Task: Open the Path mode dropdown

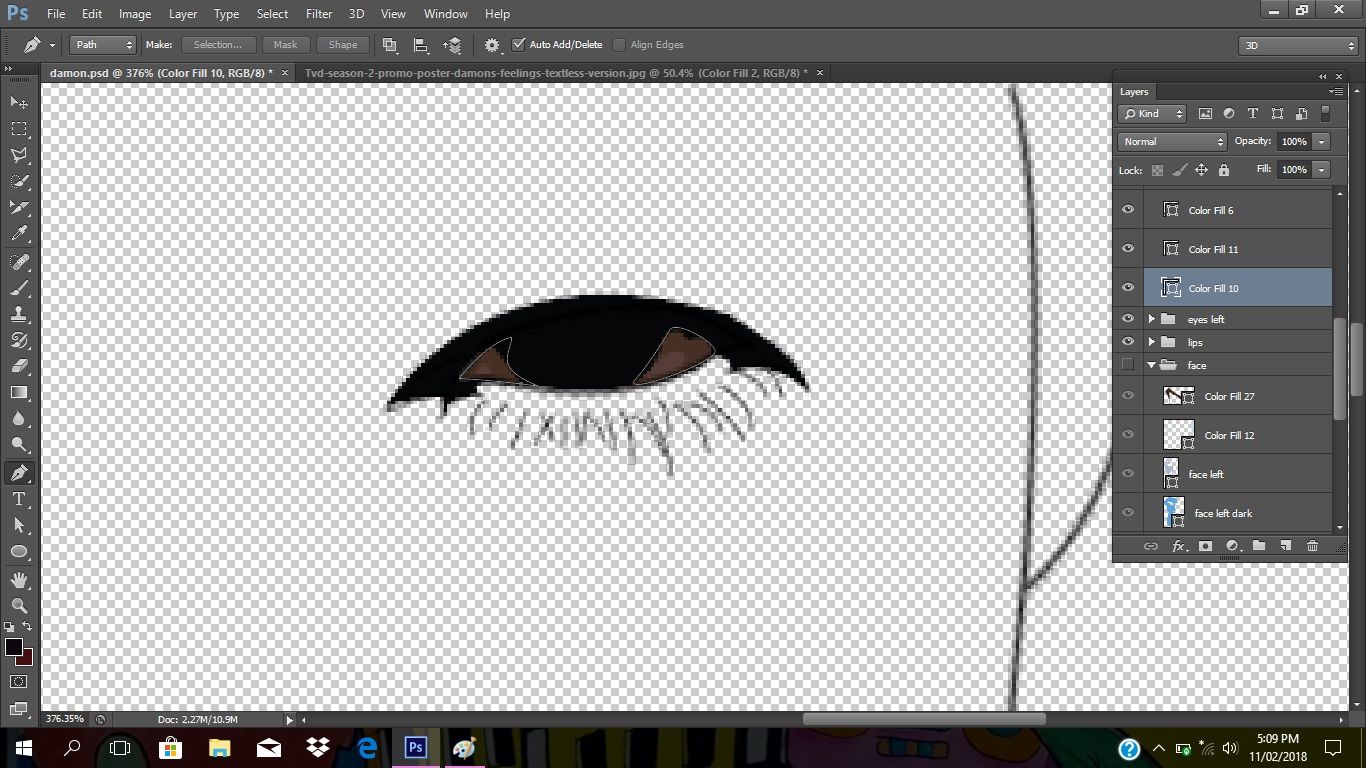Action: (x=103, y=45)
